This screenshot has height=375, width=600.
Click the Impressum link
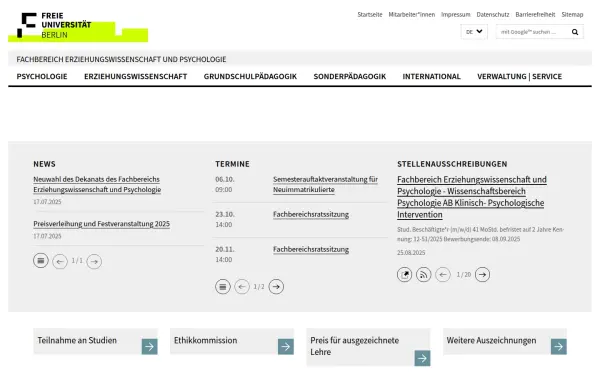[456, 15]
